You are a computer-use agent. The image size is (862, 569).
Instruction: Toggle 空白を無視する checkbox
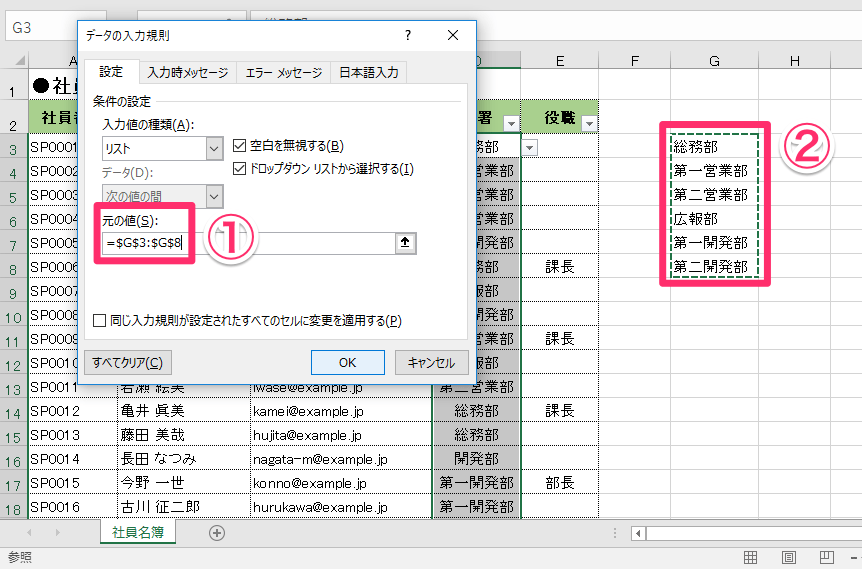(x=239, y=146)
